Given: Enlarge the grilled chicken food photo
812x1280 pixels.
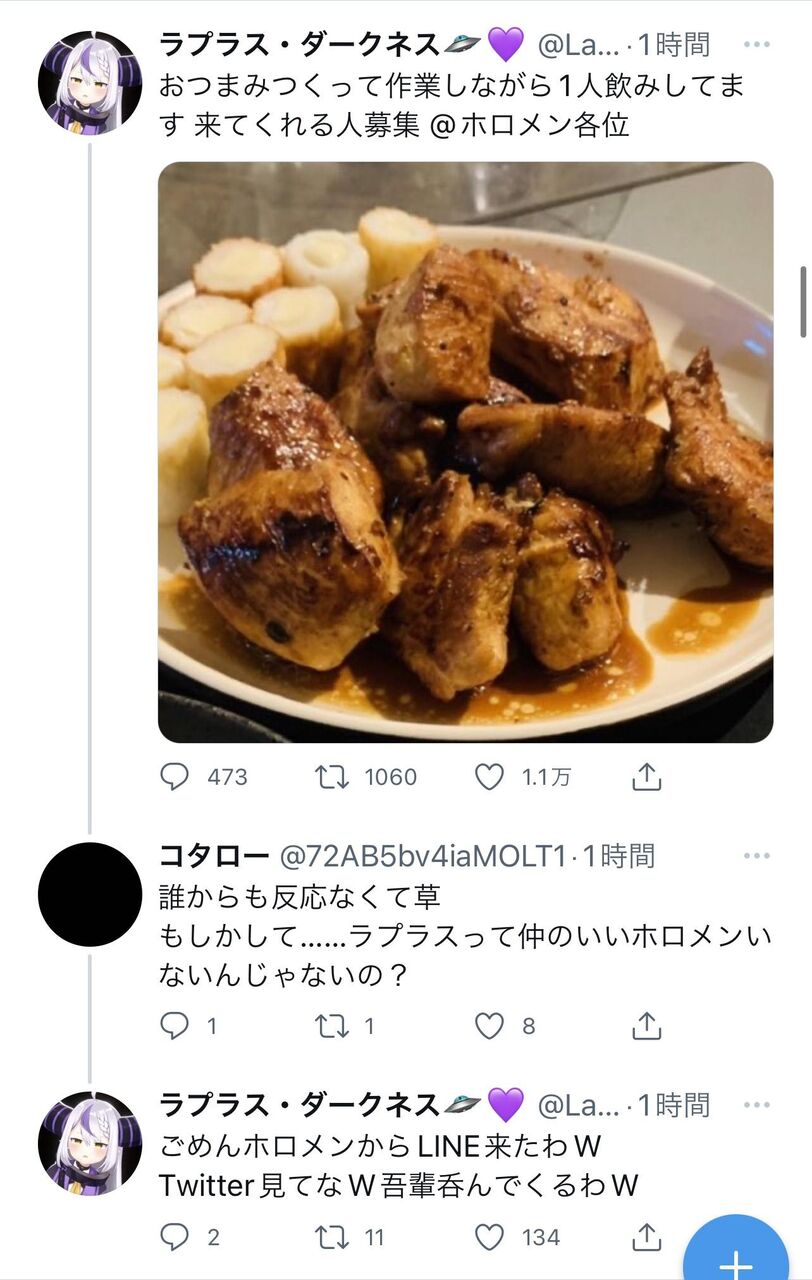Looking at the screenshot, I should (465, 452).
